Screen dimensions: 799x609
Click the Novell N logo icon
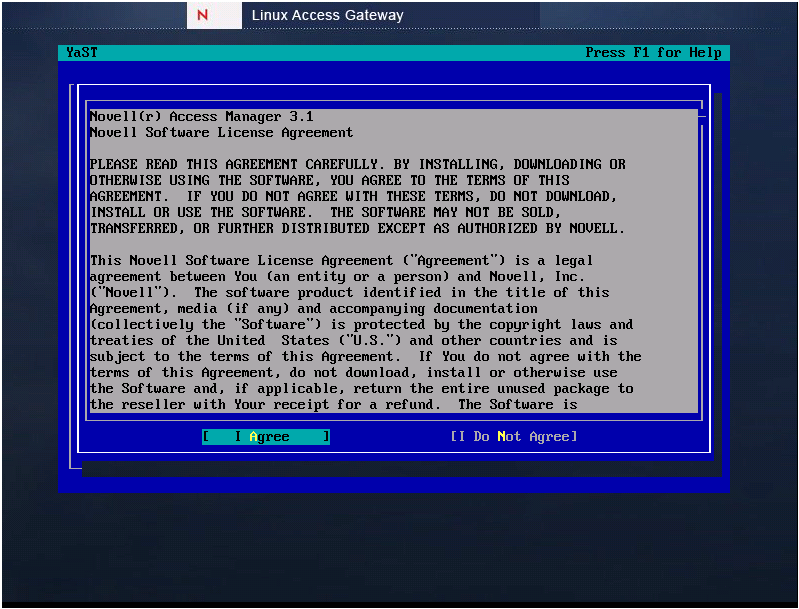pos(202,15)
